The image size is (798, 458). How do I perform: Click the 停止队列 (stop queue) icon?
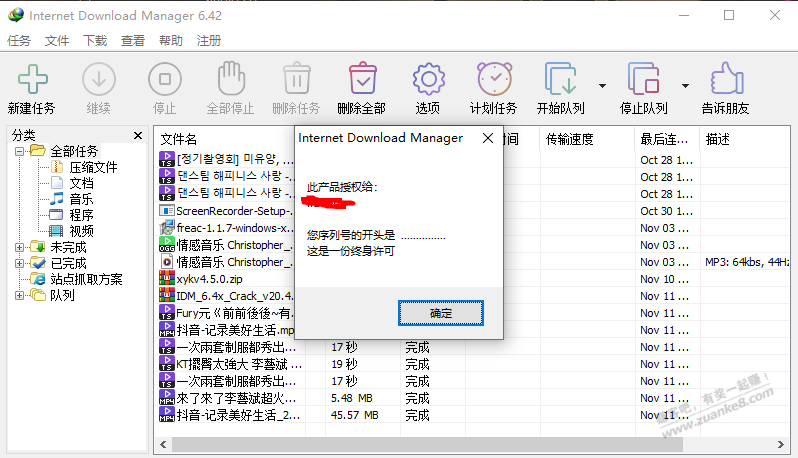642,79
